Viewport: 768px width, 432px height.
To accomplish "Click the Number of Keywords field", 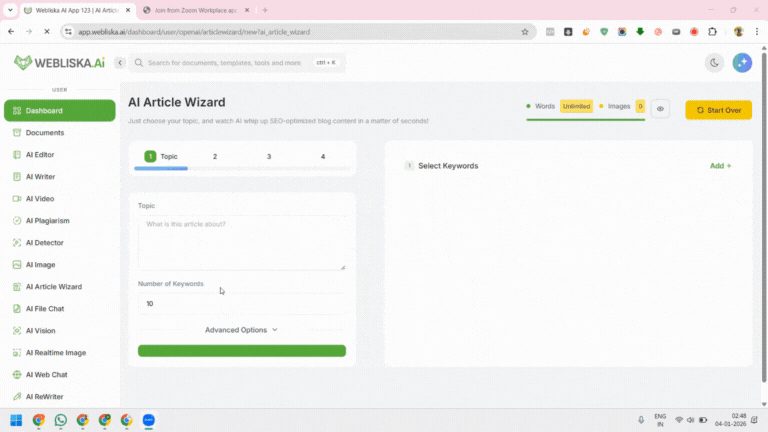I will [x=241, y=303].
